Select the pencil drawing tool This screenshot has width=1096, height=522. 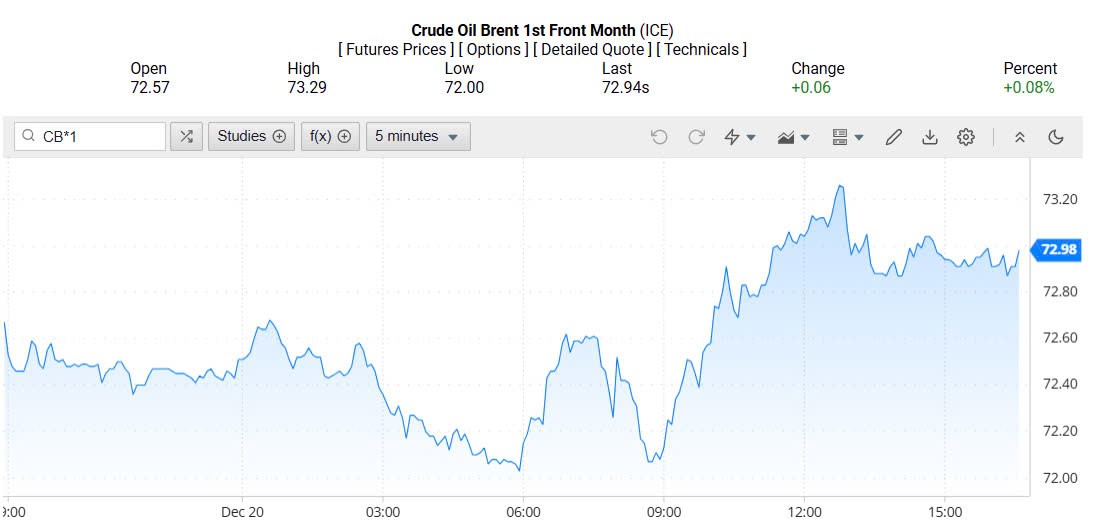point(894,137)
